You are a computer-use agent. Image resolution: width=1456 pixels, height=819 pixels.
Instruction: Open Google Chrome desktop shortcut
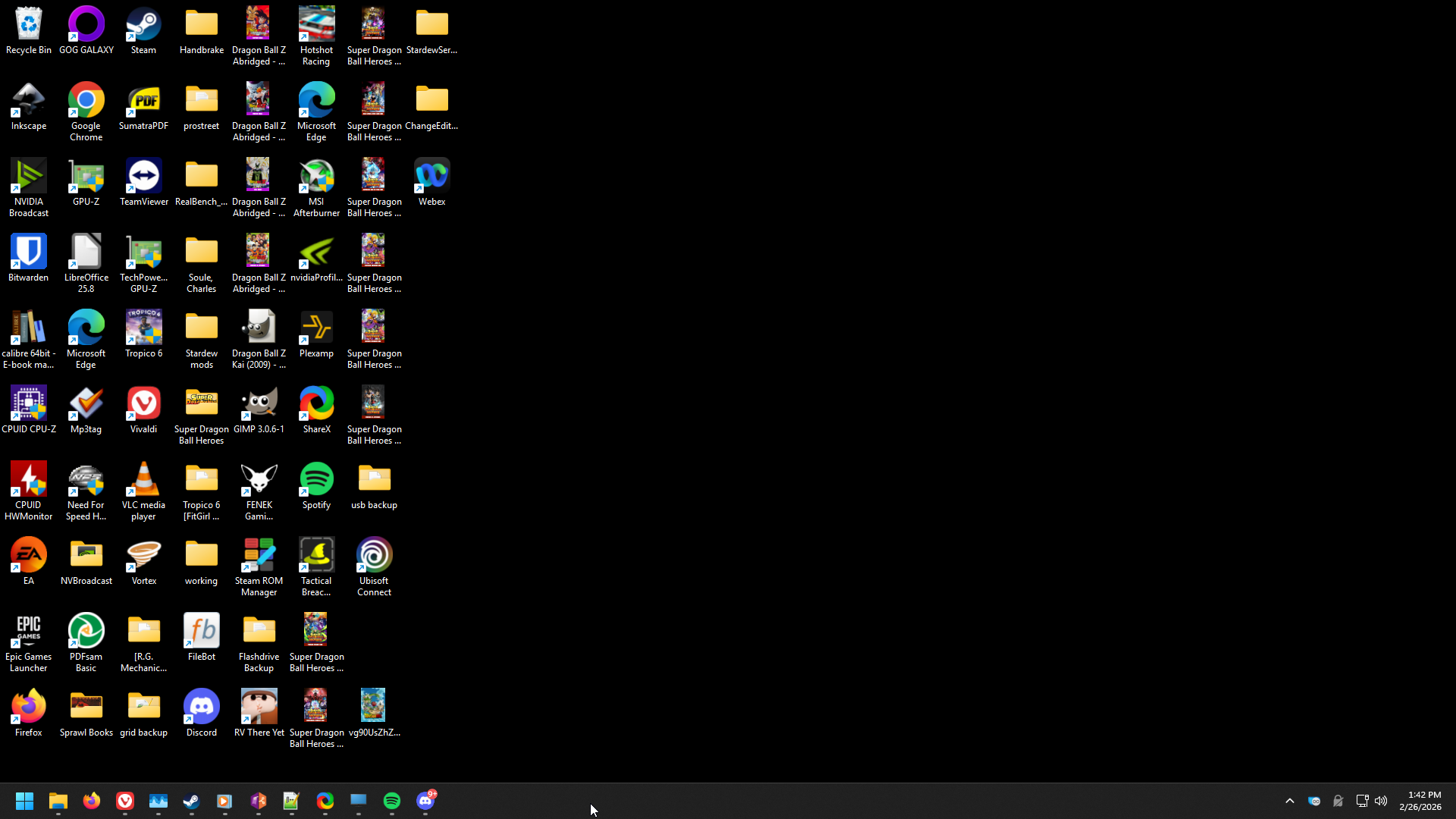[86, 112]
